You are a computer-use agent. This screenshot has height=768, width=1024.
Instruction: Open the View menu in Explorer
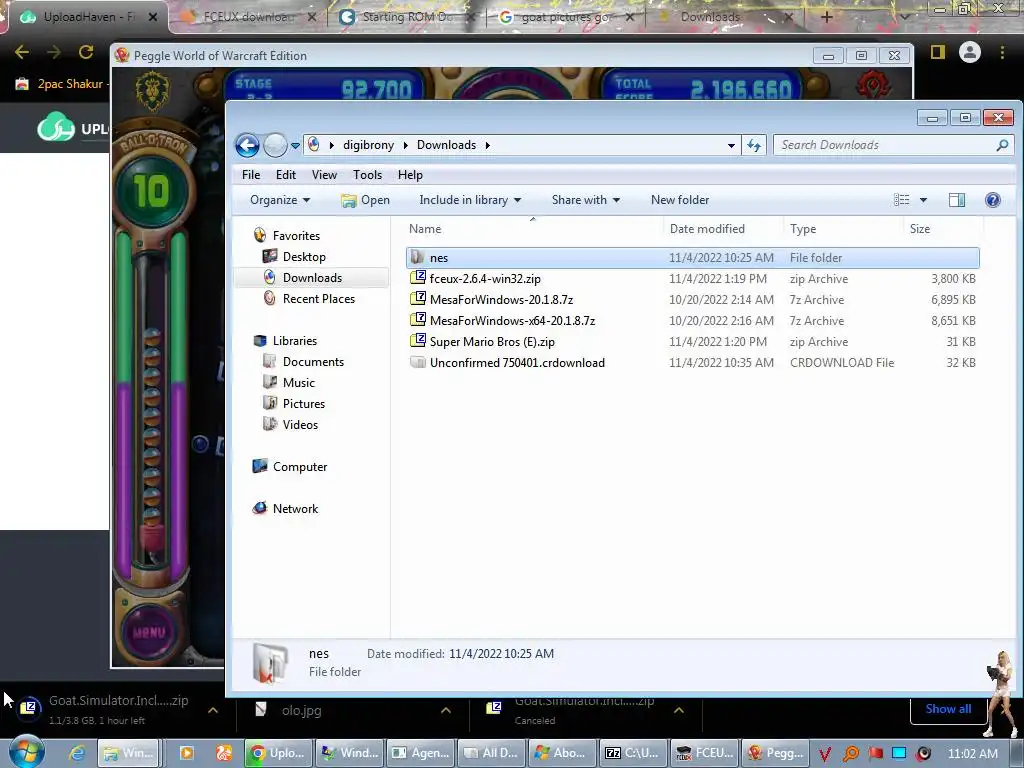click(324, 175)
